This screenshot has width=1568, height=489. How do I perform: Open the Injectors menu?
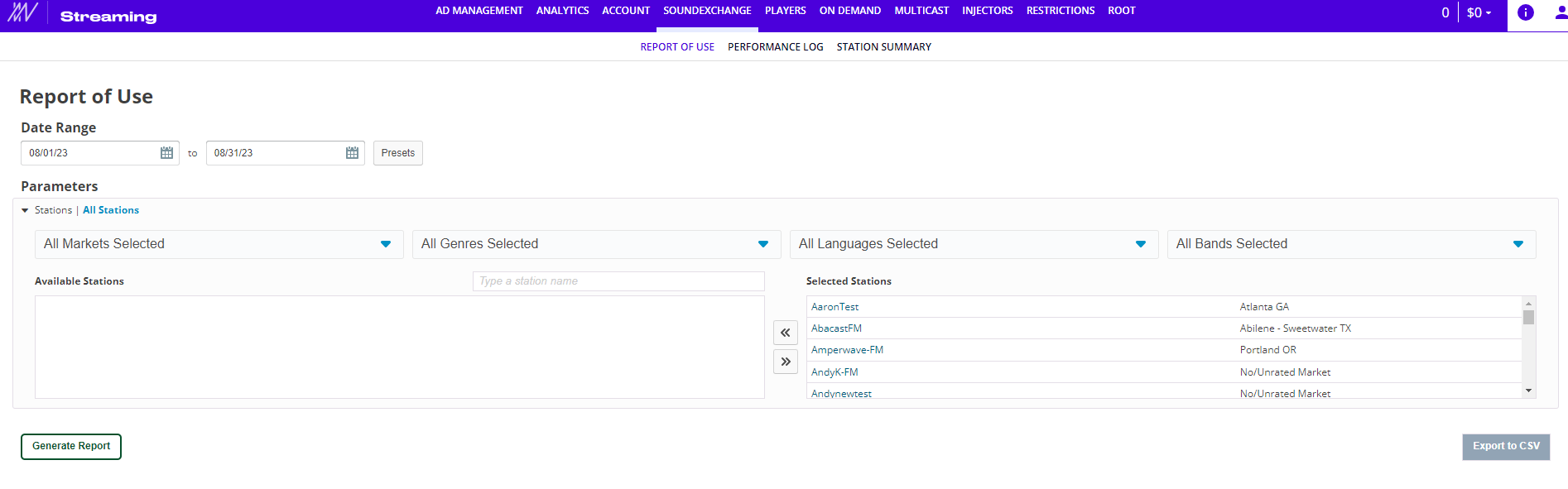pyautogui.click(x=987, y=11)
